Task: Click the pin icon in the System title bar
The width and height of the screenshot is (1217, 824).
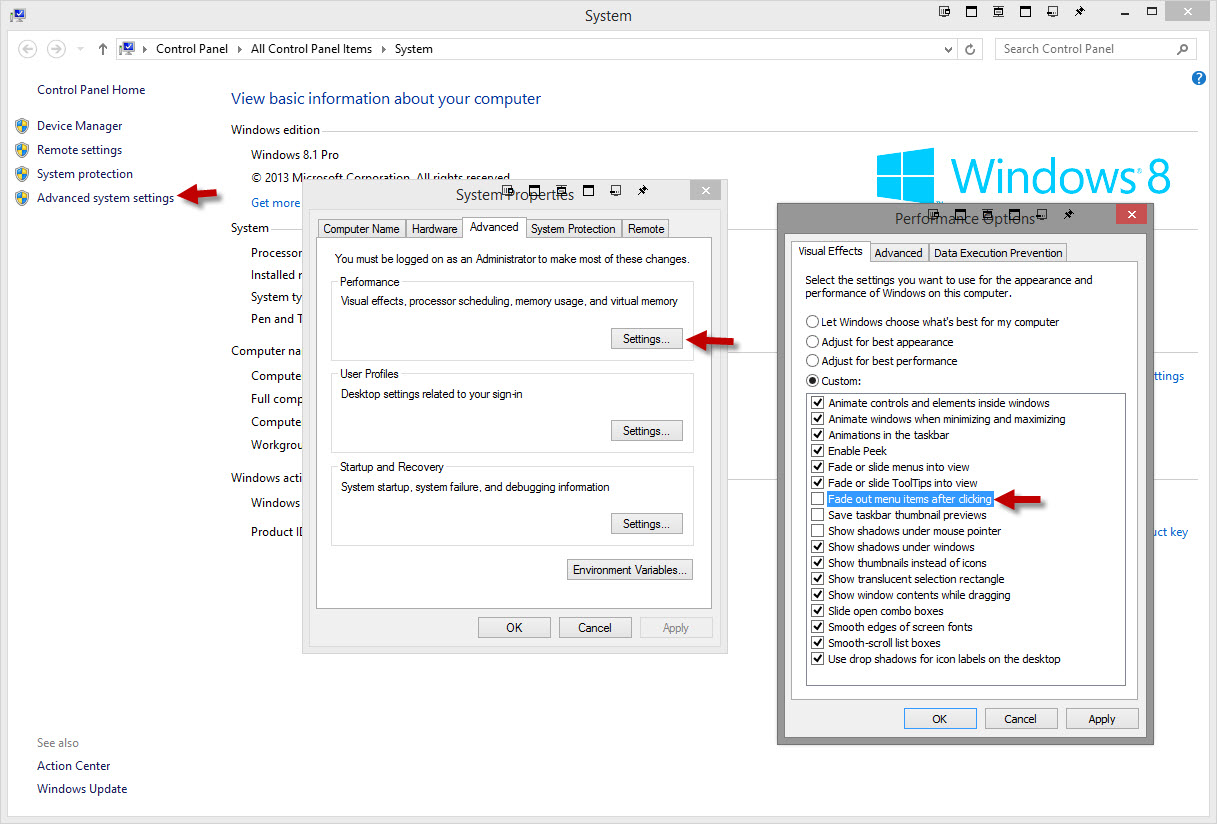Action: pos(1079,12)
